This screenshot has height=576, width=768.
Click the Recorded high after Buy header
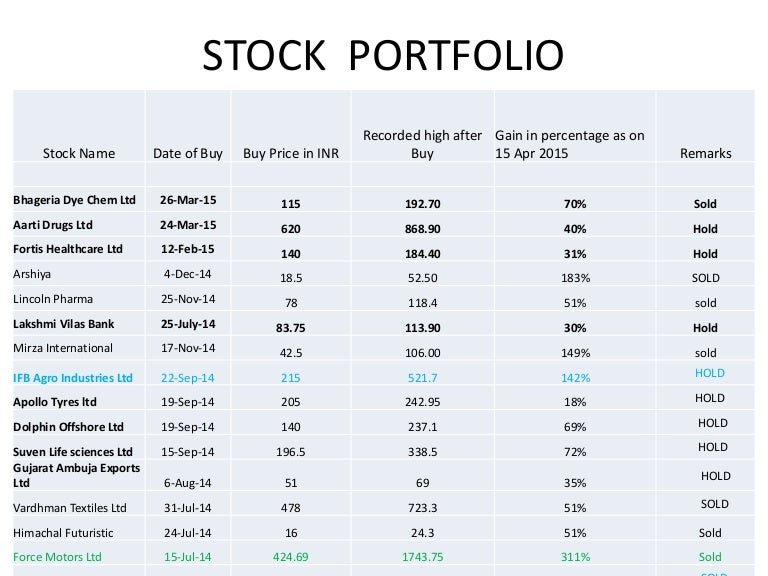point(422,144)
